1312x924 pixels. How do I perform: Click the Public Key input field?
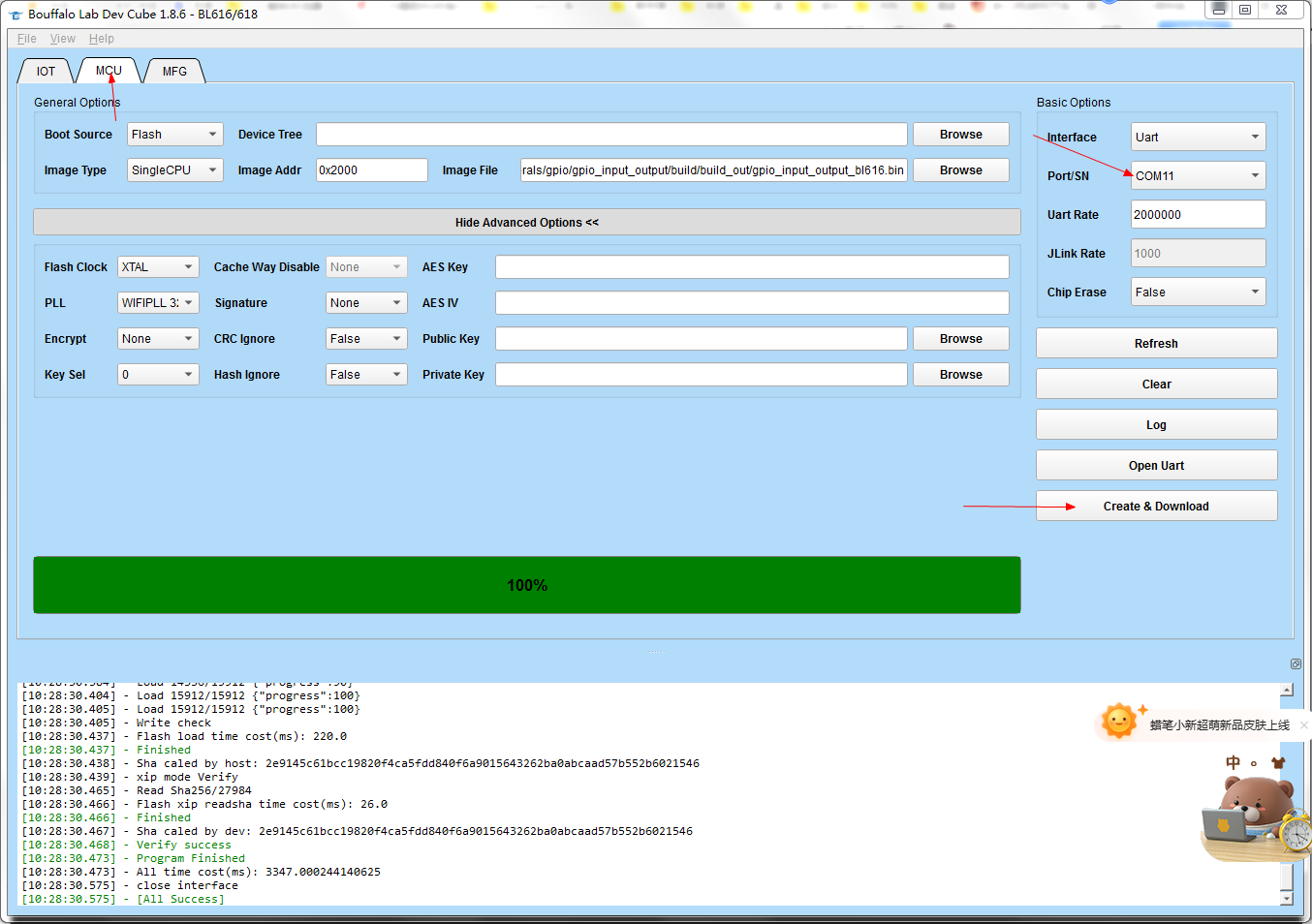702,339
